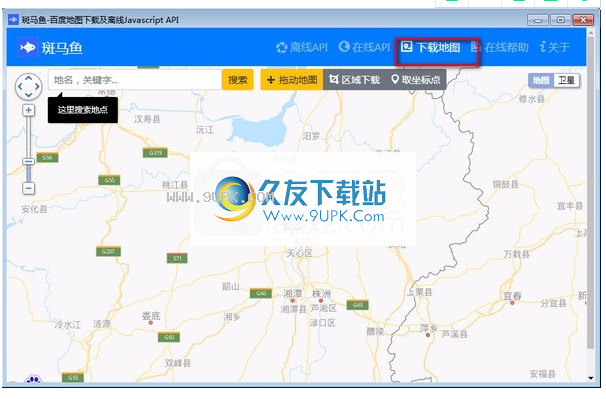Click the G207 highway marker
Viewport: 606px width, 399px height.
[108, 251]
